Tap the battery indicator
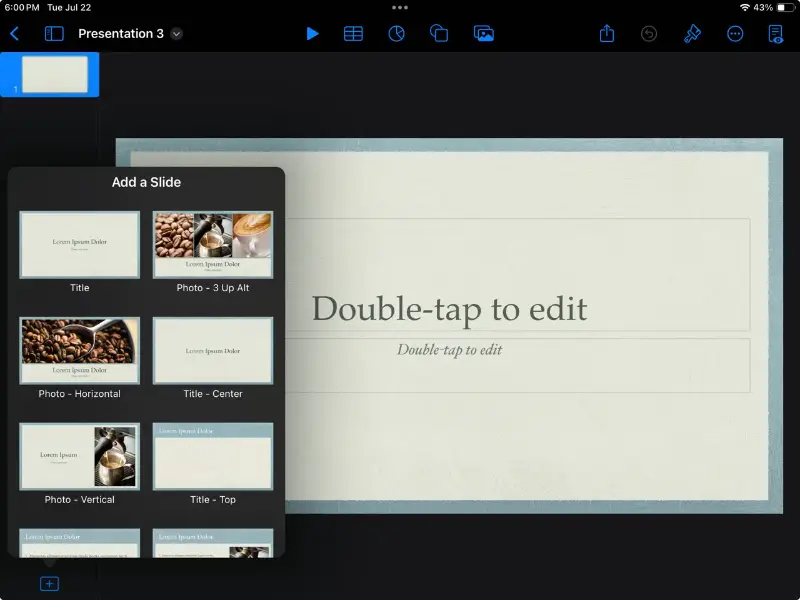The height and width of the screenshot is (600, 800). click(785, 8)
